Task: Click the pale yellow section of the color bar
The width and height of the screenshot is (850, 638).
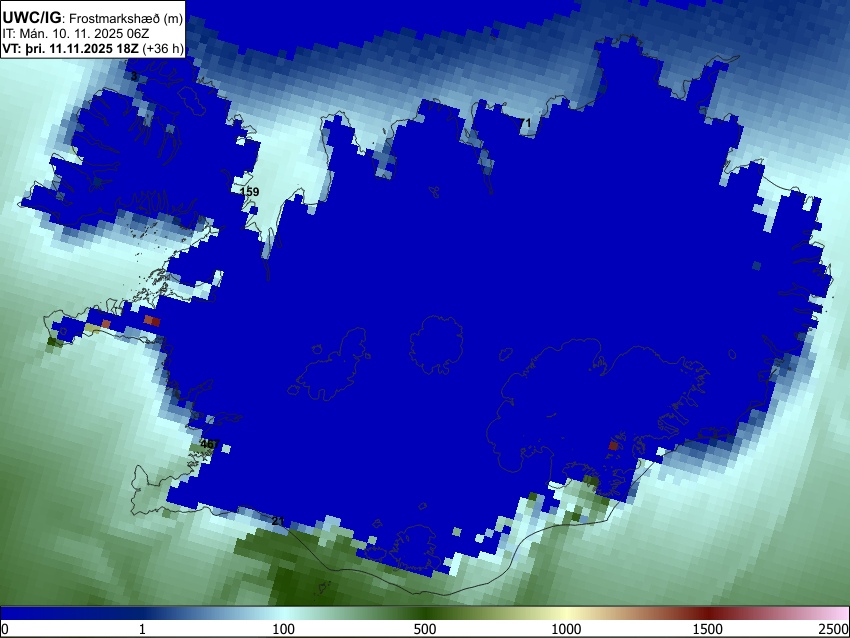Action: pos(566,614)
